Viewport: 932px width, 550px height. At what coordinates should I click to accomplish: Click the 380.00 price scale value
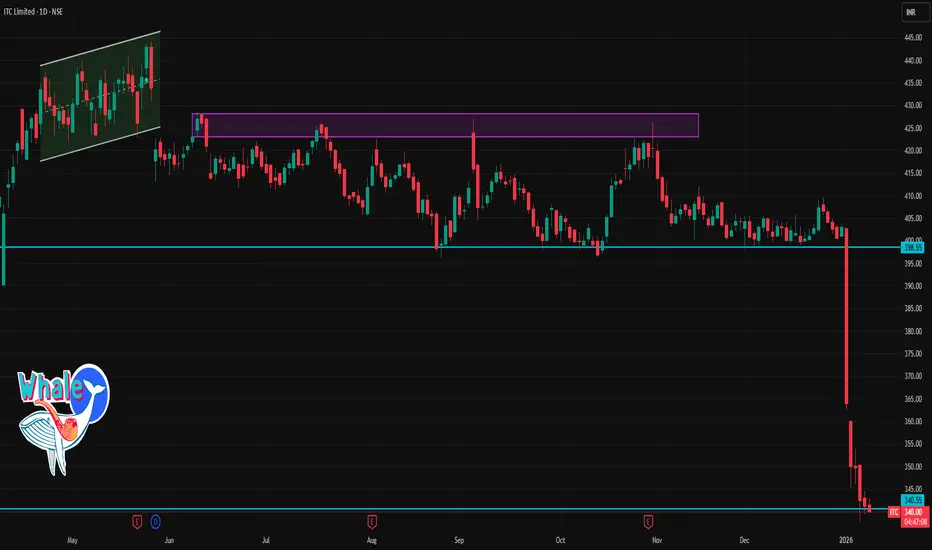913,331
